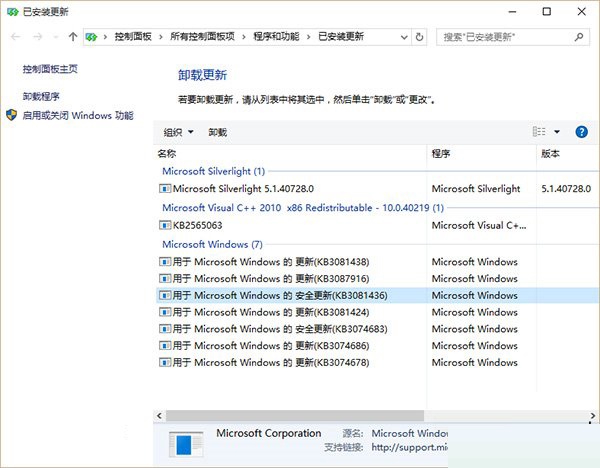Screen dimensions: 600x468
Task: Click version 5.1.40728.0 cell
Action: (x=566, y=189)
